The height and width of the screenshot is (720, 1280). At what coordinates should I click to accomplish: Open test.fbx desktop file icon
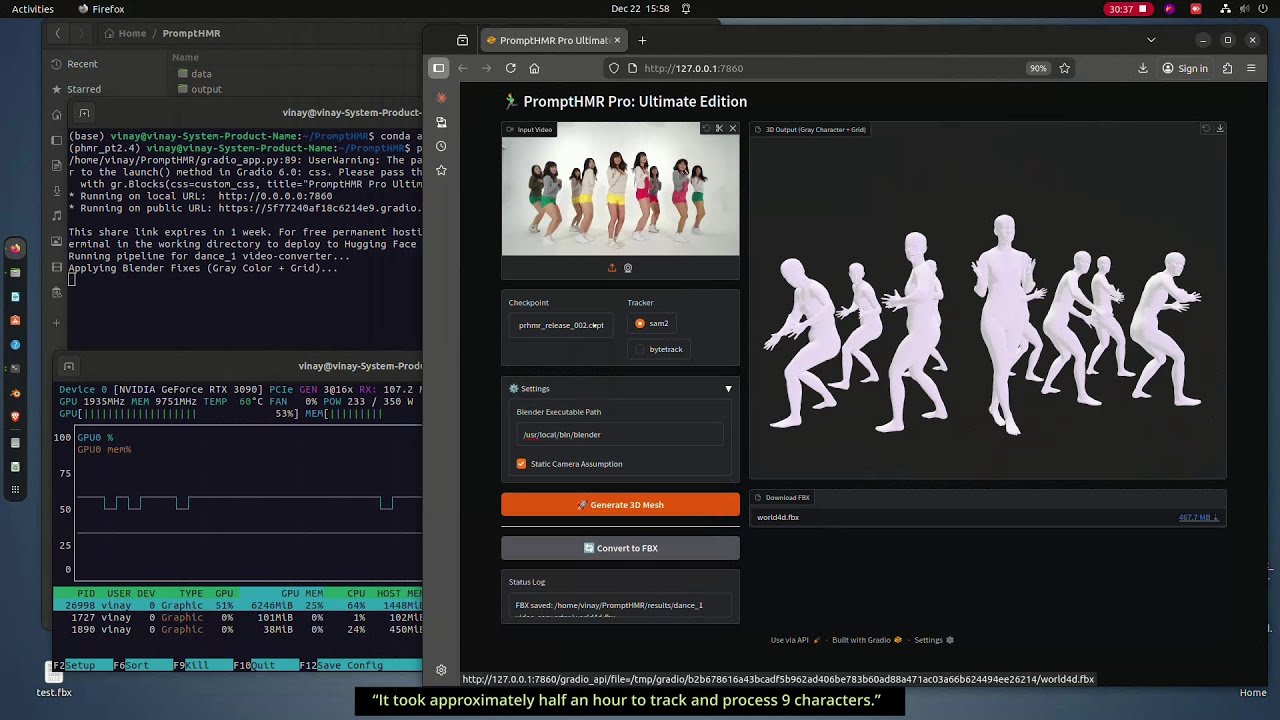54,680
